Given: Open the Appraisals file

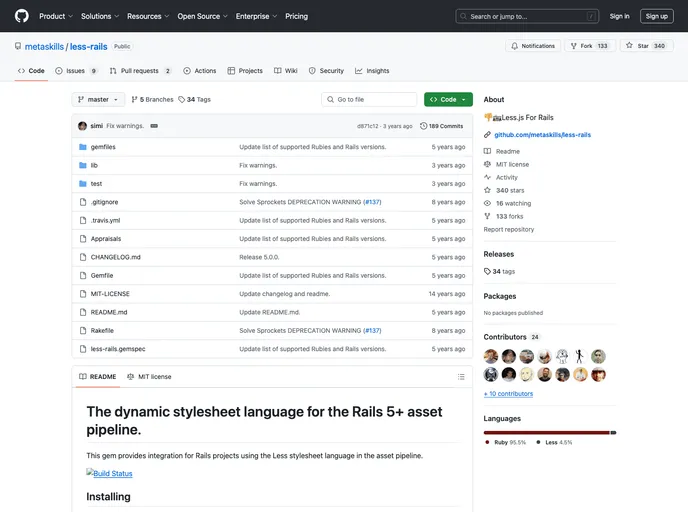Looking at the screenshot, I should pos(106,239).
